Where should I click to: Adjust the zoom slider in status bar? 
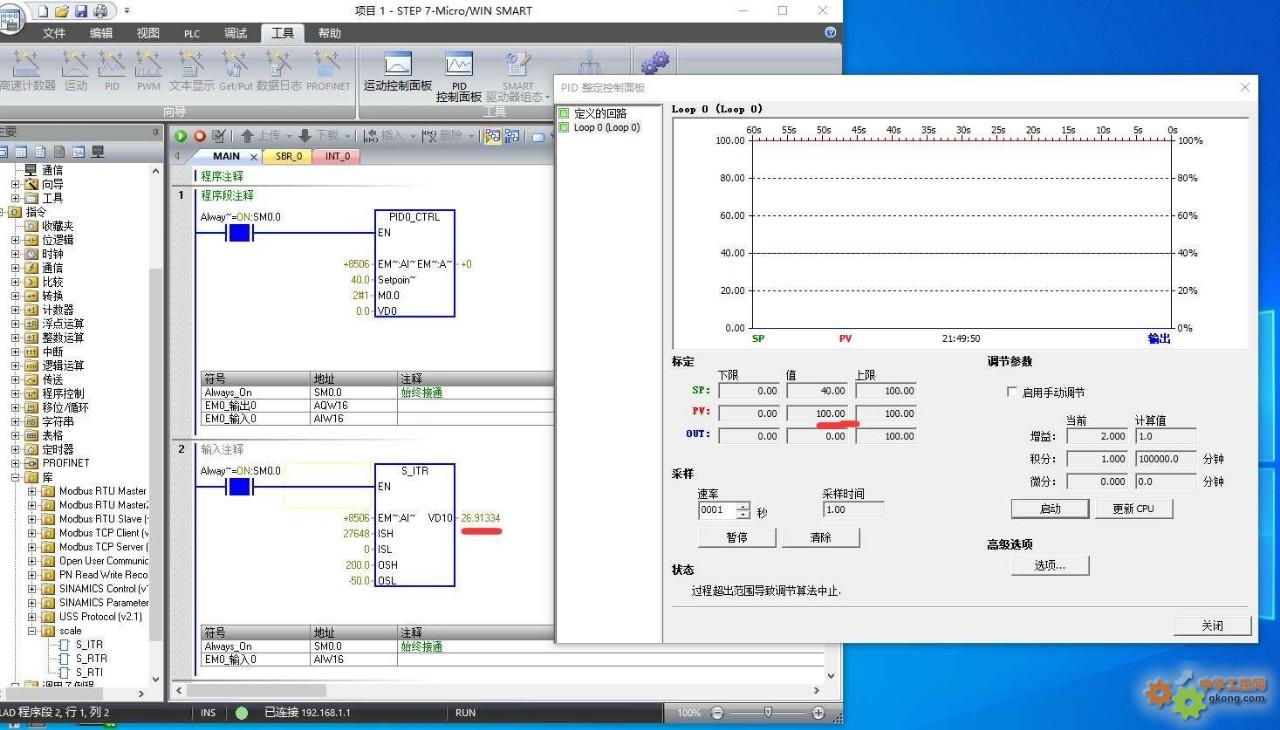767,713
